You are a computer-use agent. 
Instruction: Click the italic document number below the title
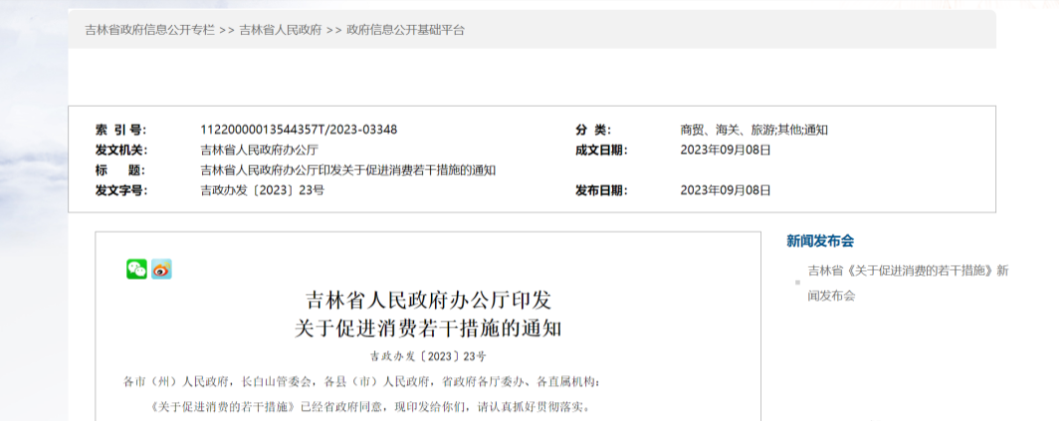(x=427, y=356)
